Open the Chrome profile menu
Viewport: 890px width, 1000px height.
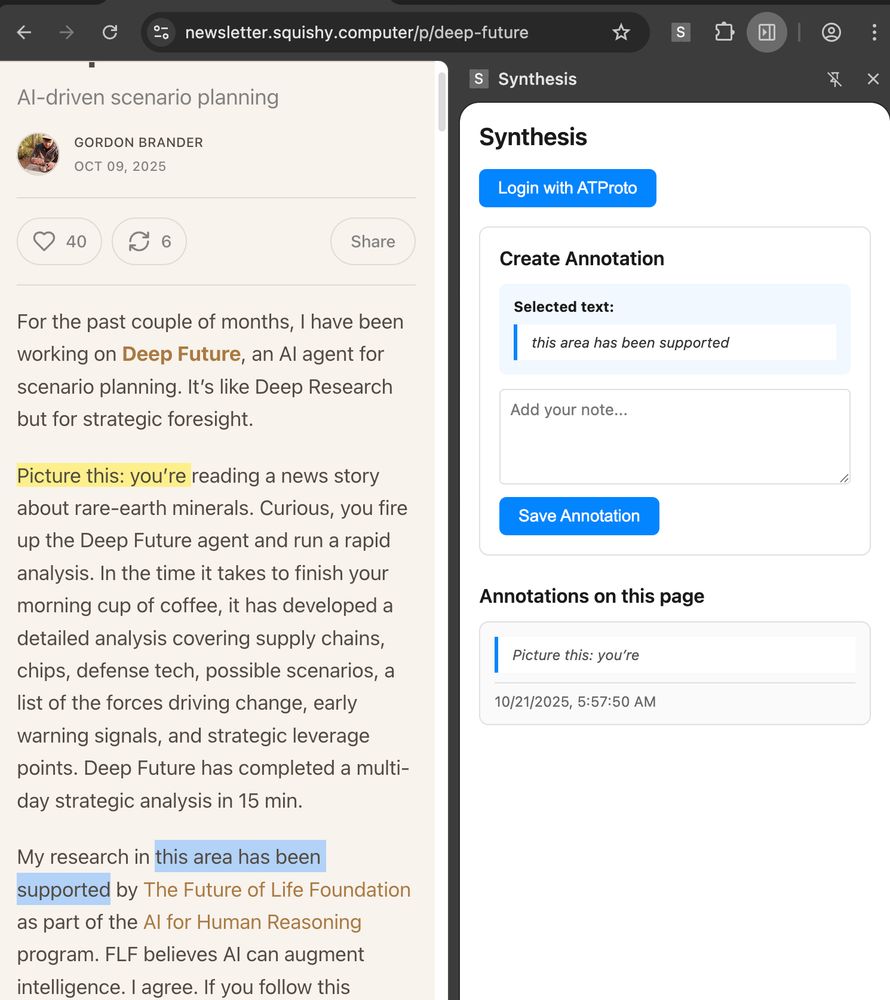pos(831,32)
